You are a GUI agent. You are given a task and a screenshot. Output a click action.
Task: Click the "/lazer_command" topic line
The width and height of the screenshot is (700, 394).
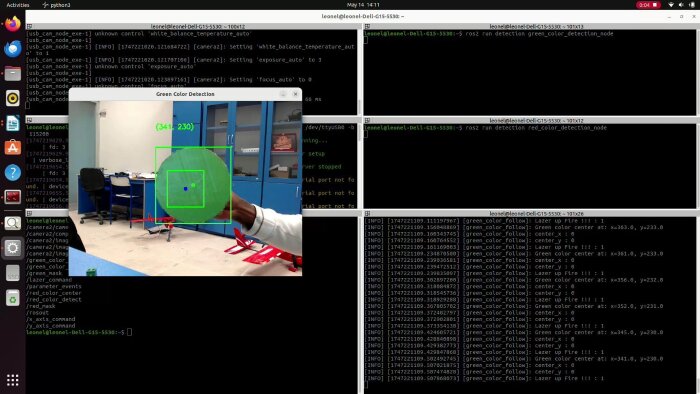point(49,280)
